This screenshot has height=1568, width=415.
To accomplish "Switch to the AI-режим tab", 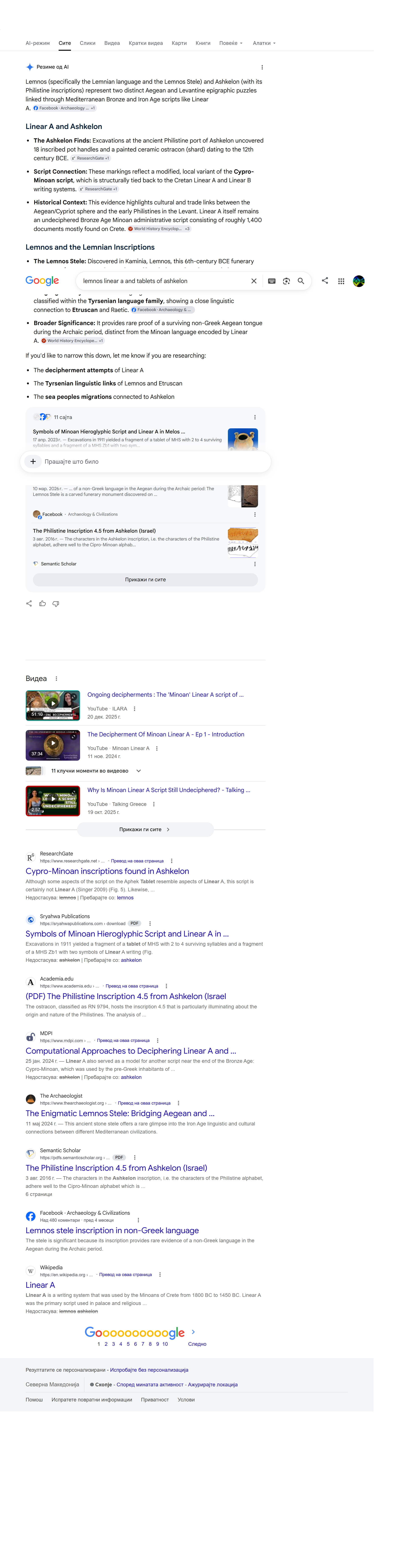I will pyautogui.click(x=38, y=43).
